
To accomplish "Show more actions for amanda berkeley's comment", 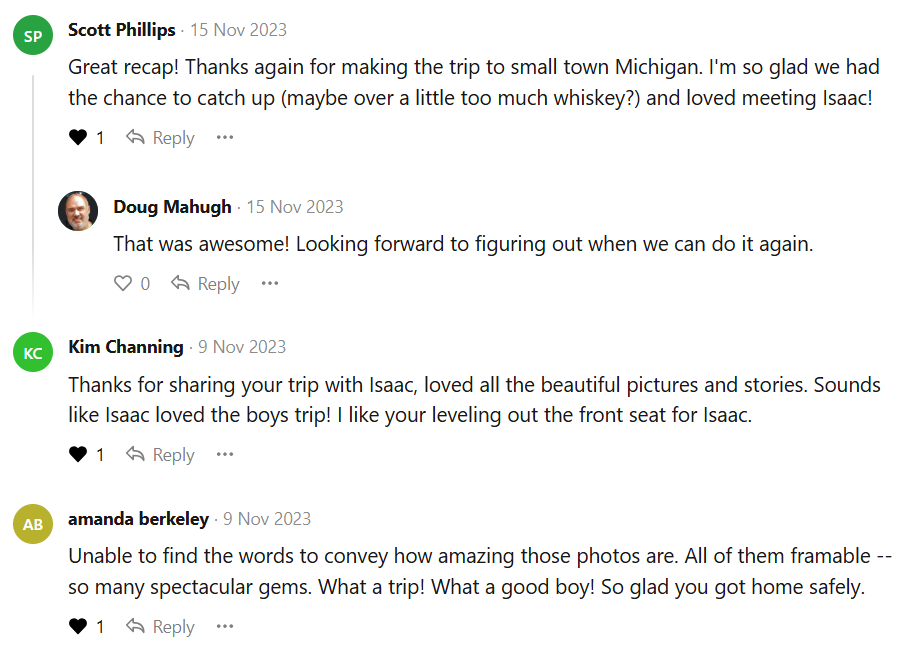I will coord(225,627).
